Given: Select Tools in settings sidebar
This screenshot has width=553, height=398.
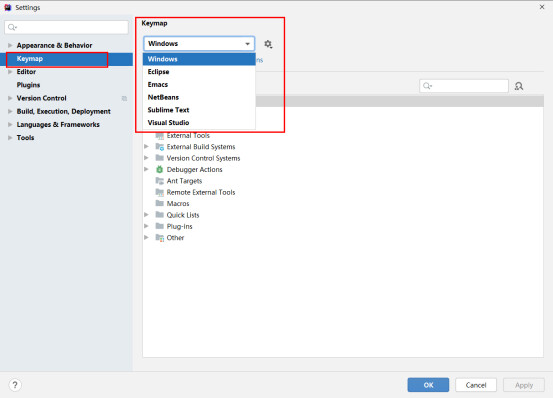Looking at the screenshot, I should [x=66, y=137].
